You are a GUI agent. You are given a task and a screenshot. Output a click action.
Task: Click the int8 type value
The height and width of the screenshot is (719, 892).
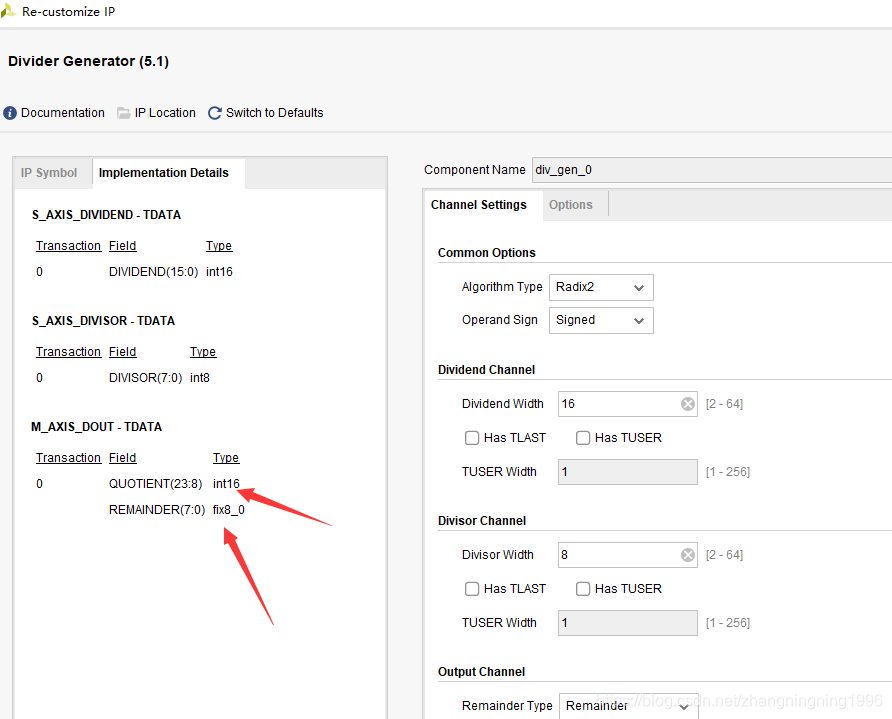point(200,378)
